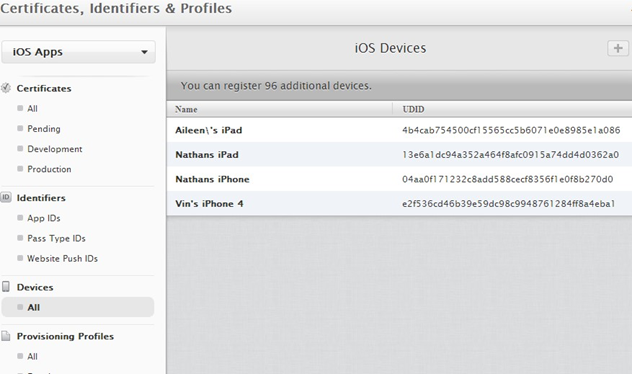632x374 pixels.
Task: Show Pending certificates
Action: pos(44,129)
